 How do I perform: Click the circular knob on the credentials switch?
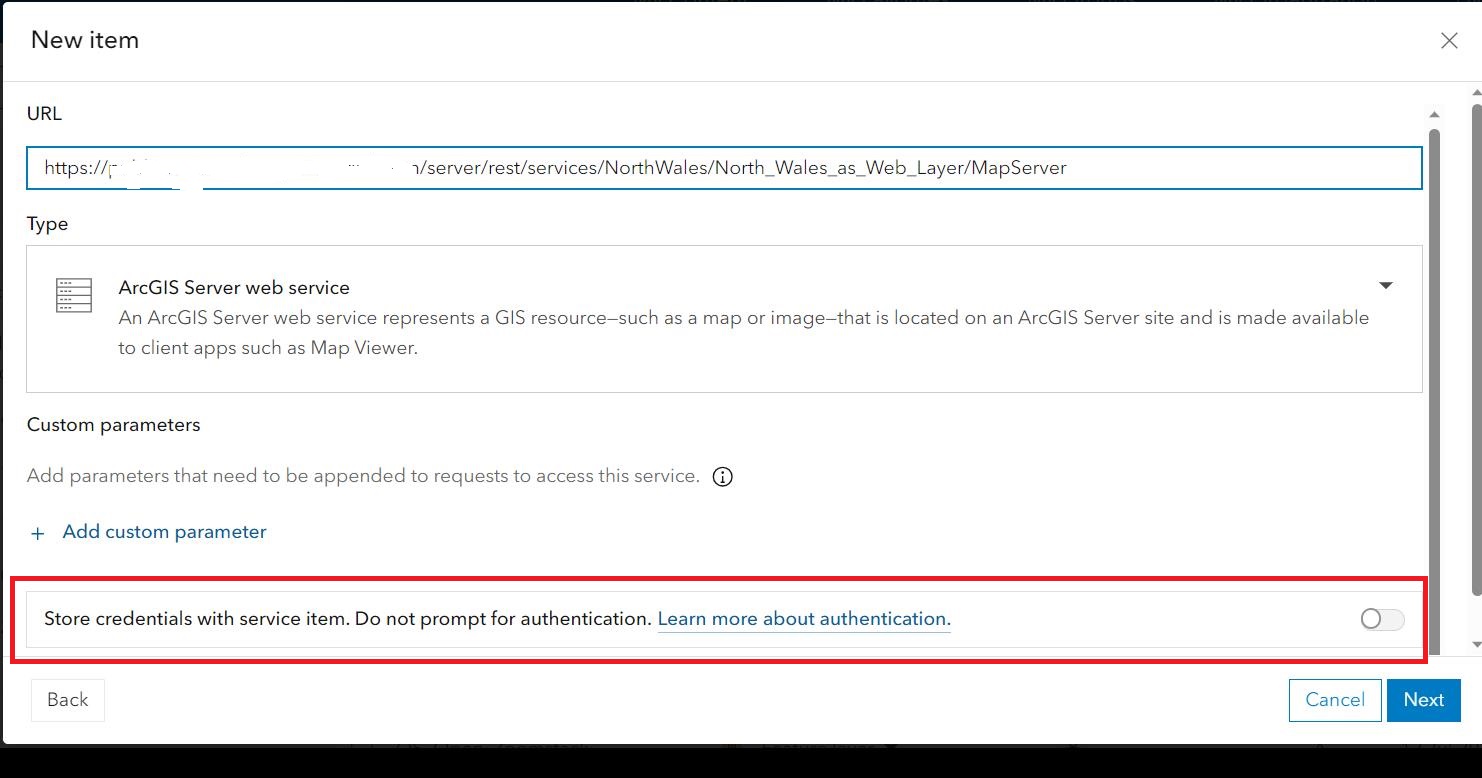[x=1371, y=619]
